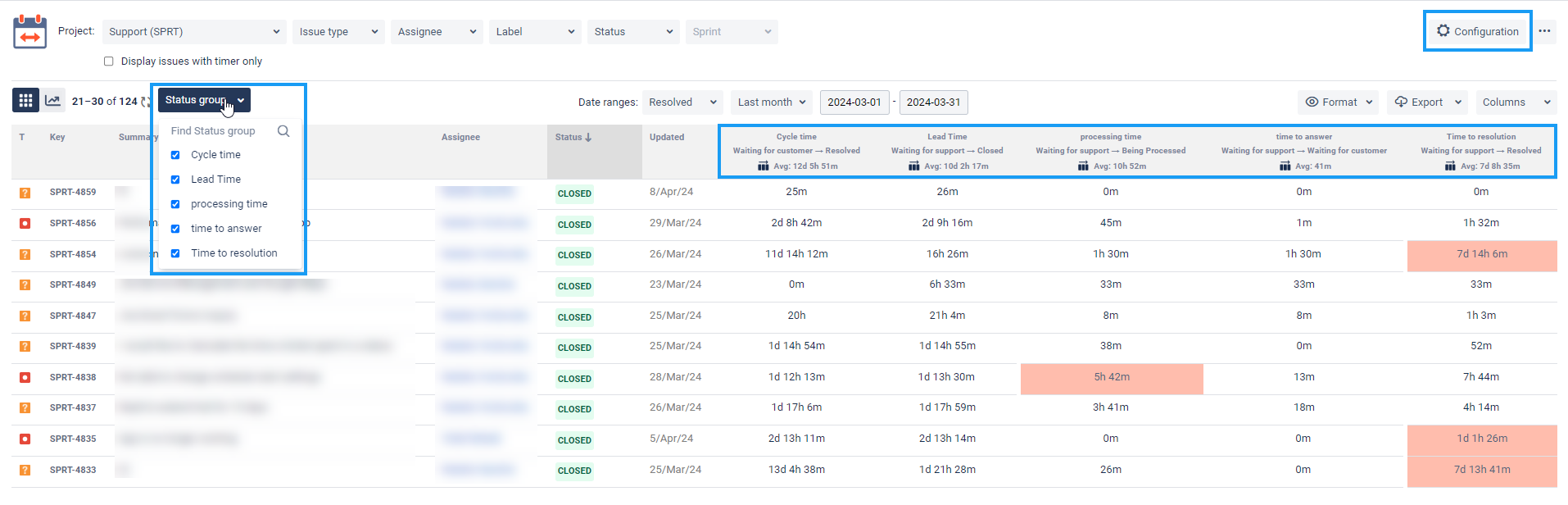1568x505 pixels.
Task: Uncheck the Cycle time status group
Action: tap(175, 155)
